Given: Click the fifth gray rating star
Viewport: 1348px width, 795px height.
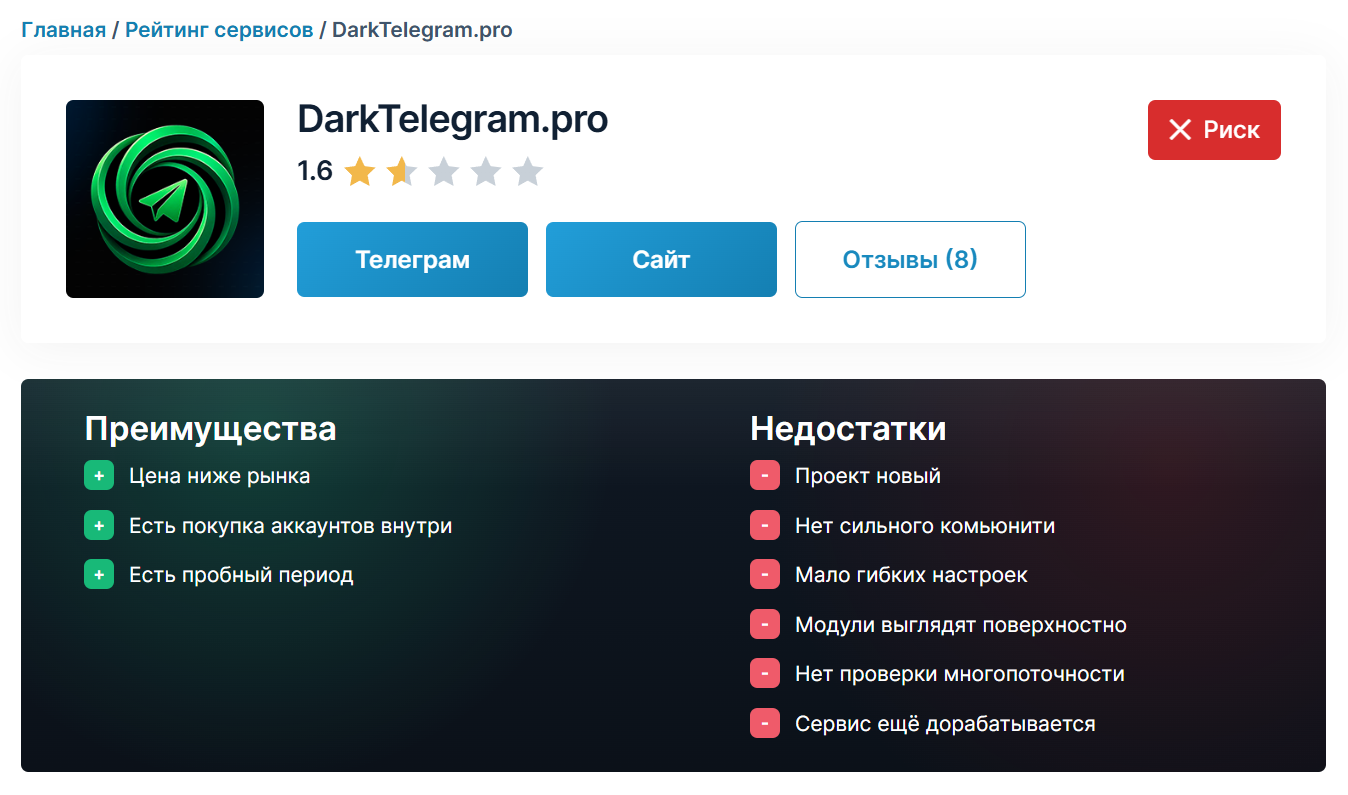Looking at the screenshot, I should 527,172.
